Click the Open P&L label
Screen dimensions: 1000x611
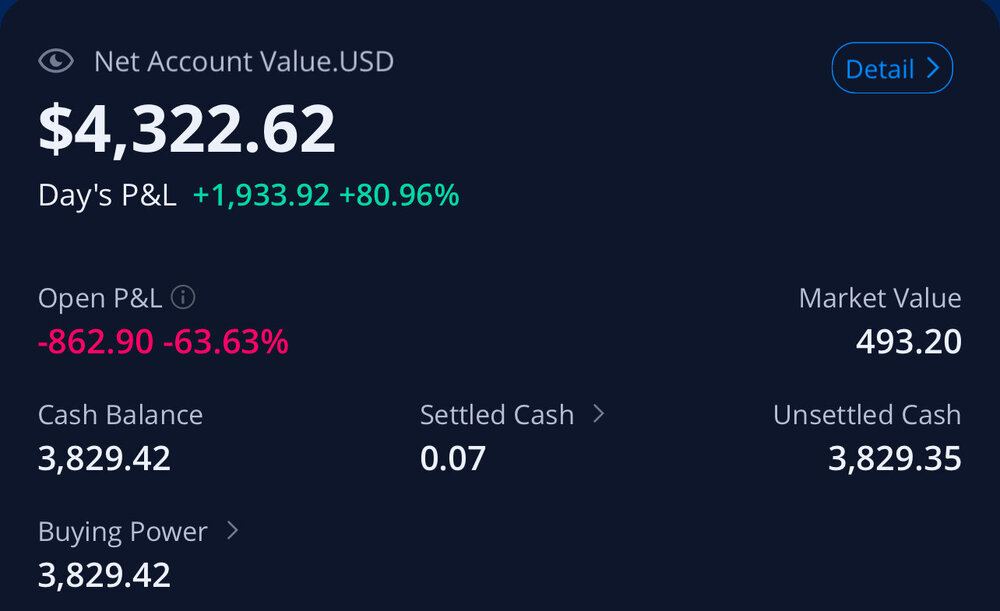click(100, 298)
